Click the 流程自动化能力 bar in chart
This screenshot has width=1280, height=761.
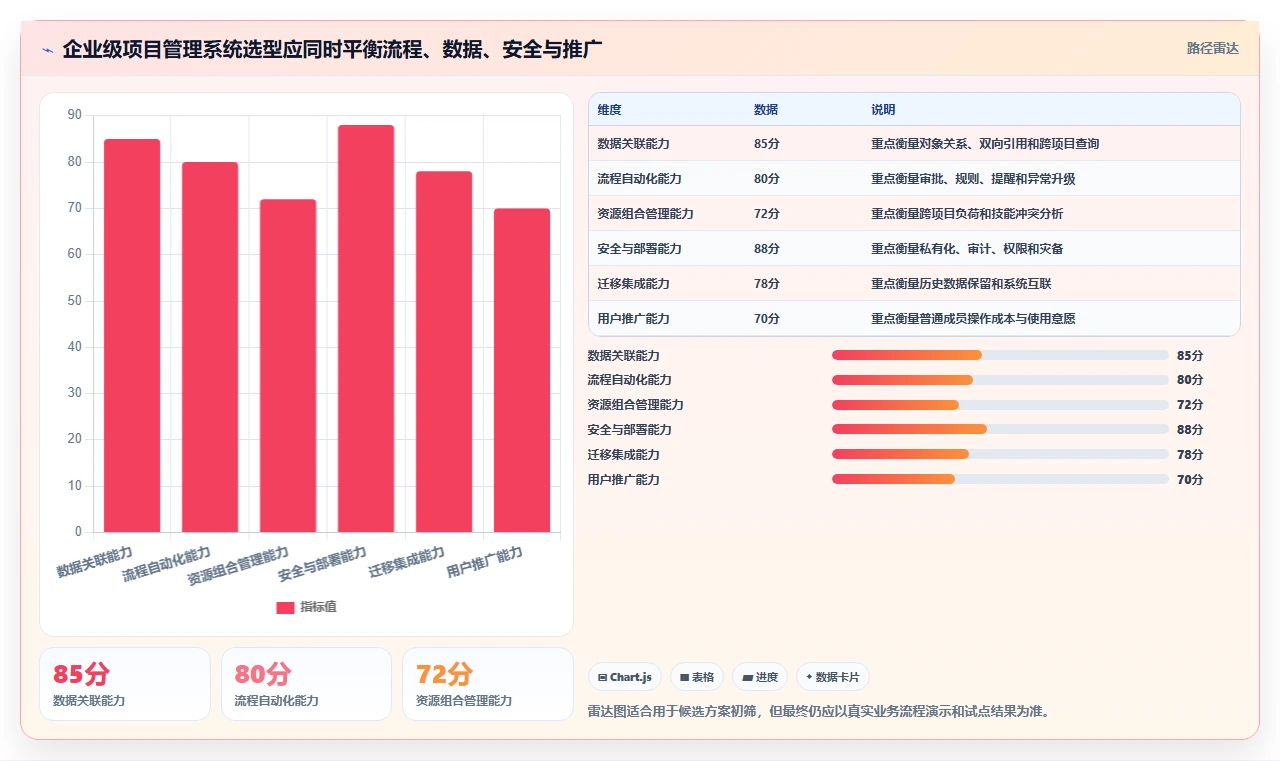click(210, 347)
